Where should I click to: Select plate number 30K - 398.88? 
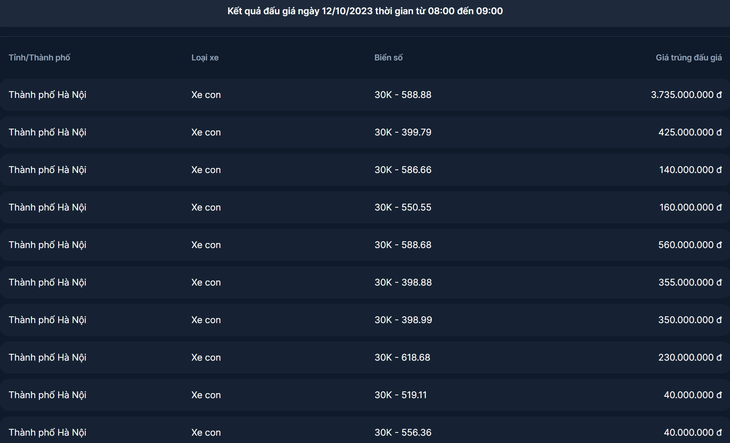click(x=403, y=282)
